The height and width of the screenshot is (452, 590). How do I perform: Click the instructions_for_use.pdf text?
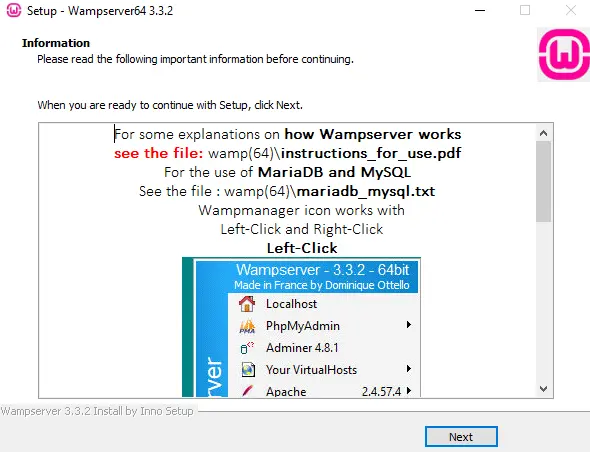tap(371, 154)
